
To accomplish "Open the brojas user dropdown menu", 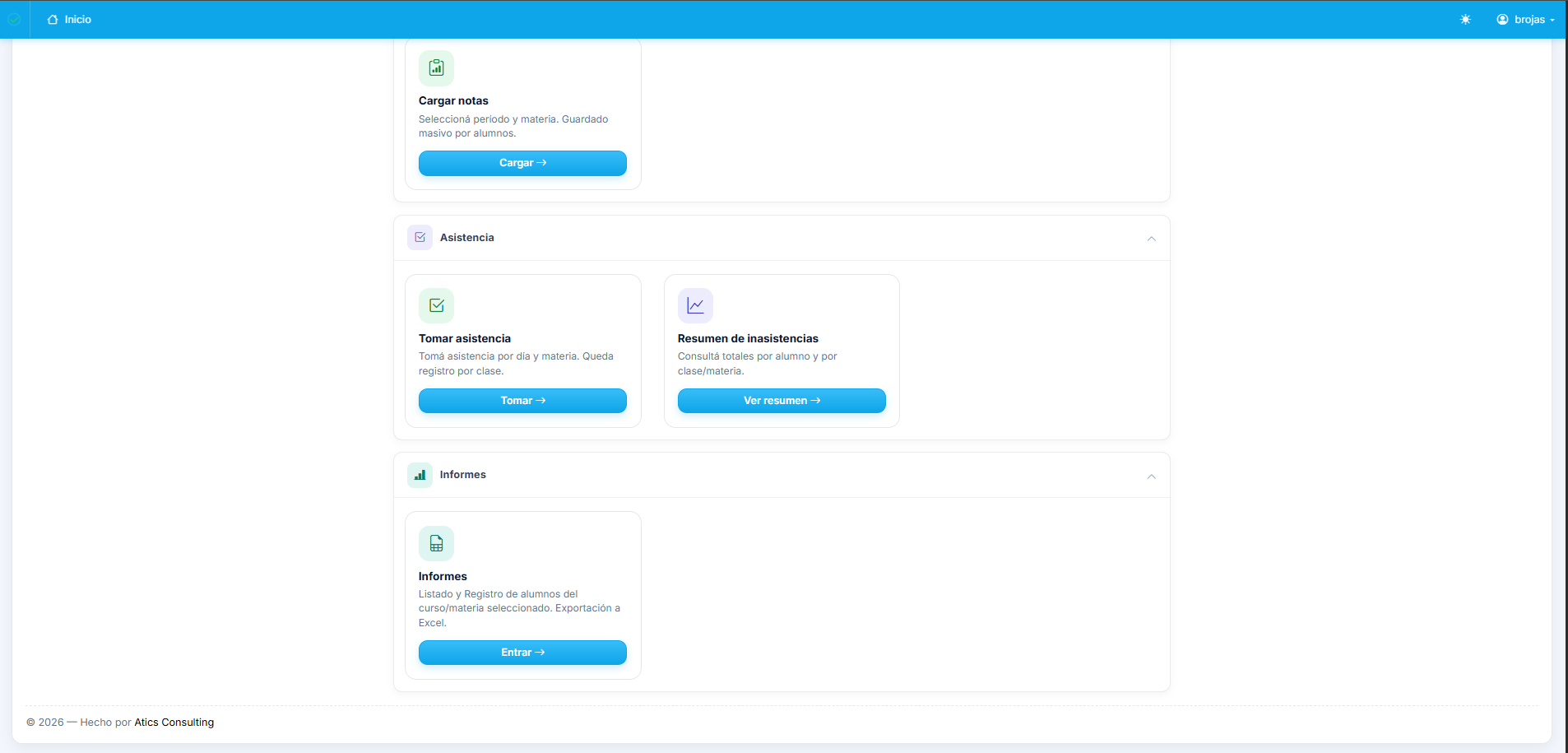I will pos(1526,20).
